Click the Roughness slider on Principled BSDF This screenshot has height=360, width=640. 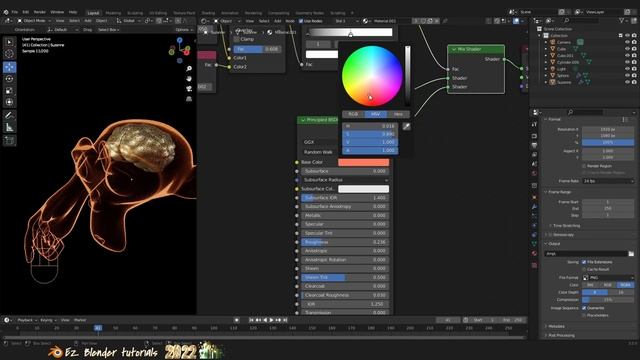coord(345,242)
